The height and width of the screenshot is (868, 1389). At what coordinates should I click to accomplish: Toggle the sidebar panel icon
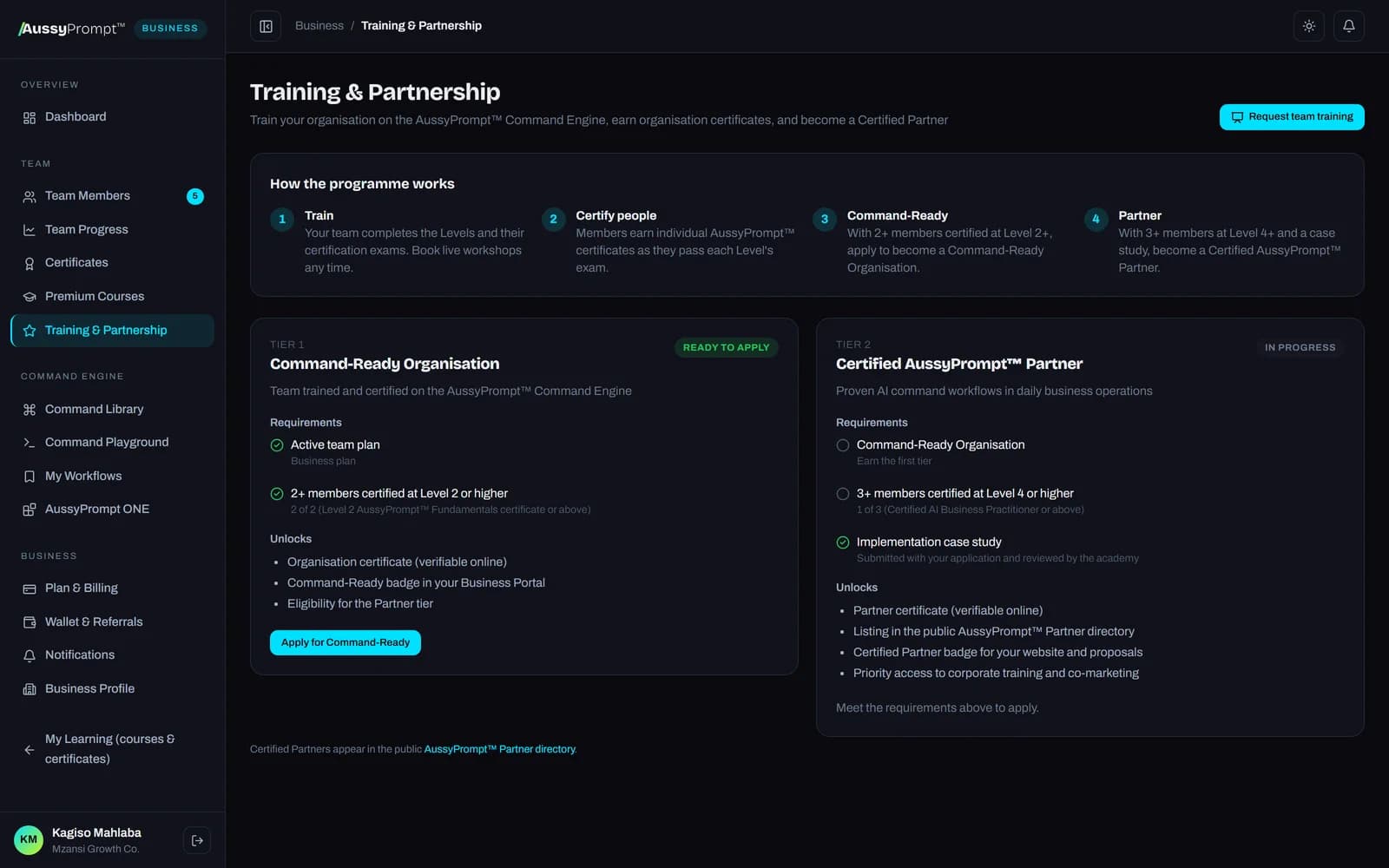[266, 26]
